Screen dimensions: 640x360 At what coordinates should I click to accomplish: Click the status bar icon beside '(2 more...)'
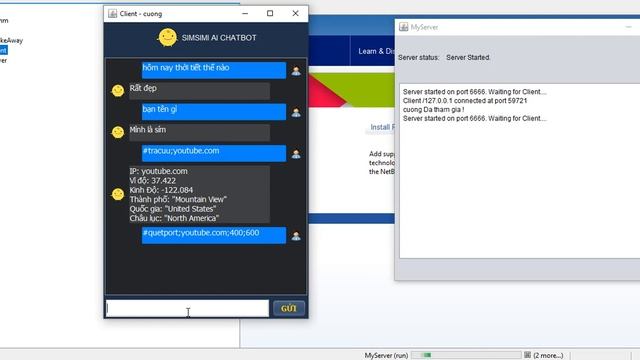527,355
